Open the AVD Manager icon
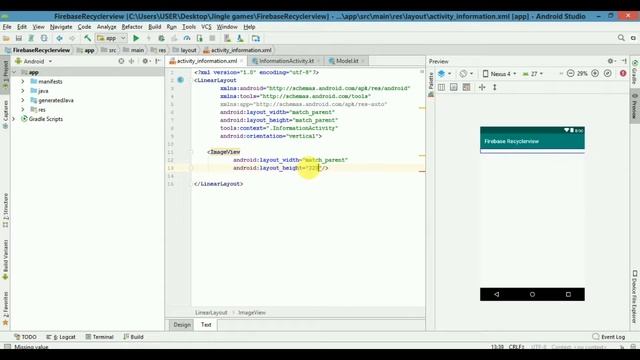 [x=227, y=38]
